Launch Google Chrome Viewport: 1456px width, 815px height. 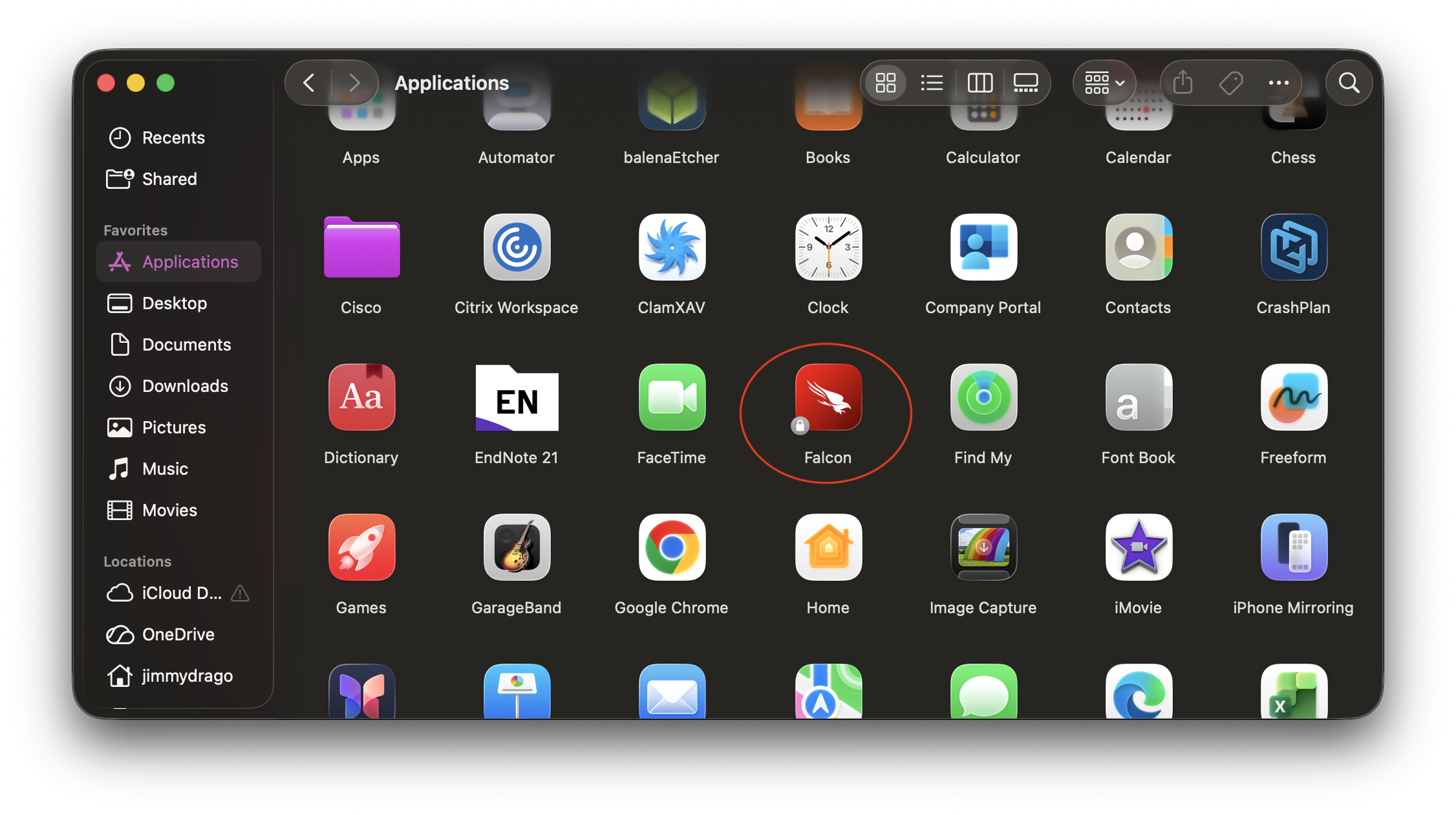click(x=672, y=547)
